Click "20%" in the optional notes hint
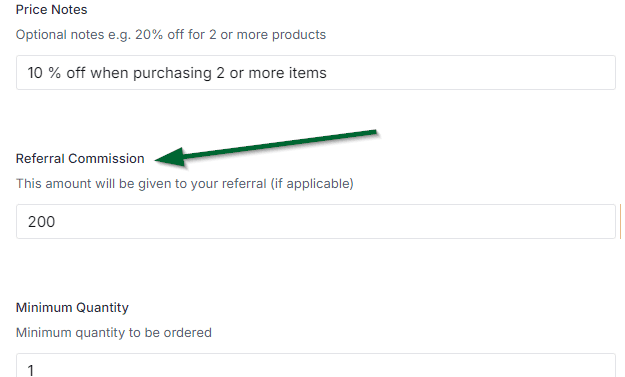The width and height of the screenshot is (625, 377). pos(149,35)
